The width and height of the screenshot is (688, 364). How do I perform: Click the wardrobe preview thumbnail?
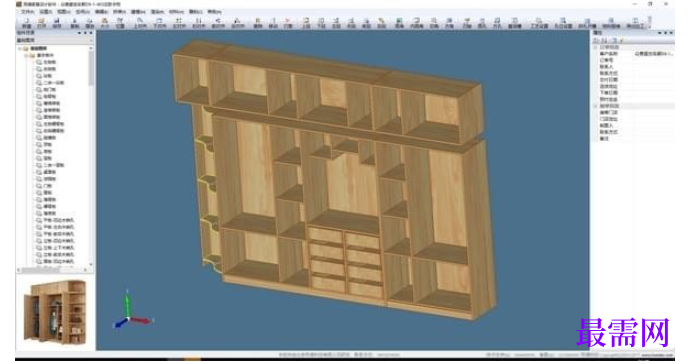click(55, 312)
